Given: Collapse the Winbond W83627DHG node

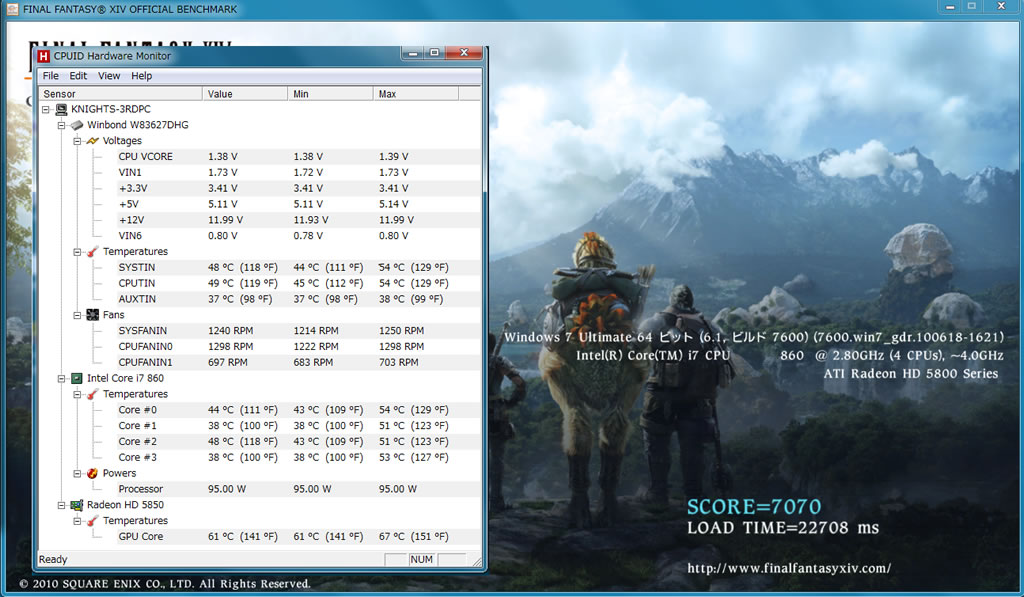Looking at the screenshot, I should pos(61,125).
